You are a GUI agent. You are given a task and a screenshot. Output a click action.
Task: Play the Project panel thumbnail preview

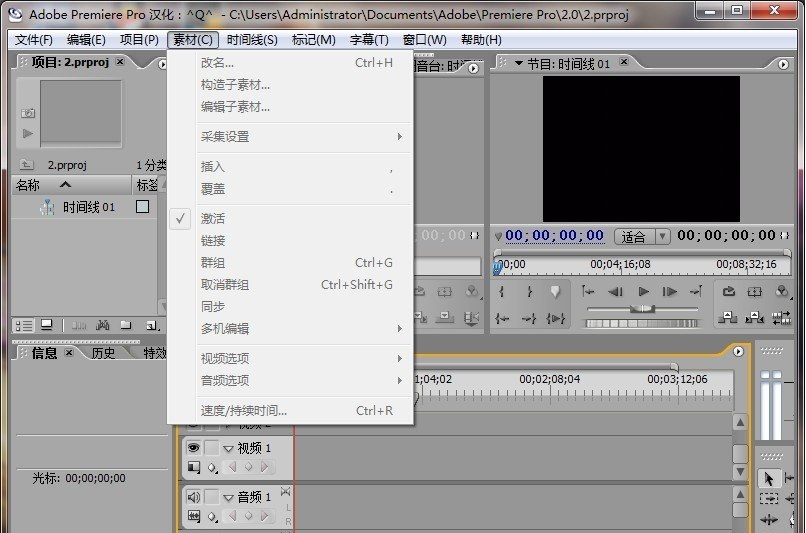28,134
